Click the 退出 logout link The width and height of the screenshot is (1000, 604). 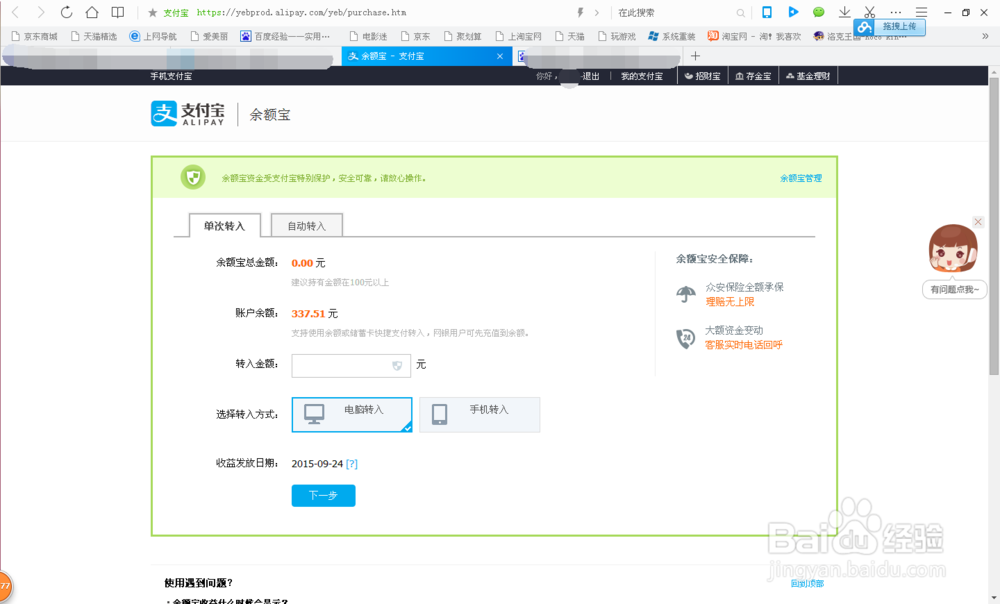click(591, 76)
